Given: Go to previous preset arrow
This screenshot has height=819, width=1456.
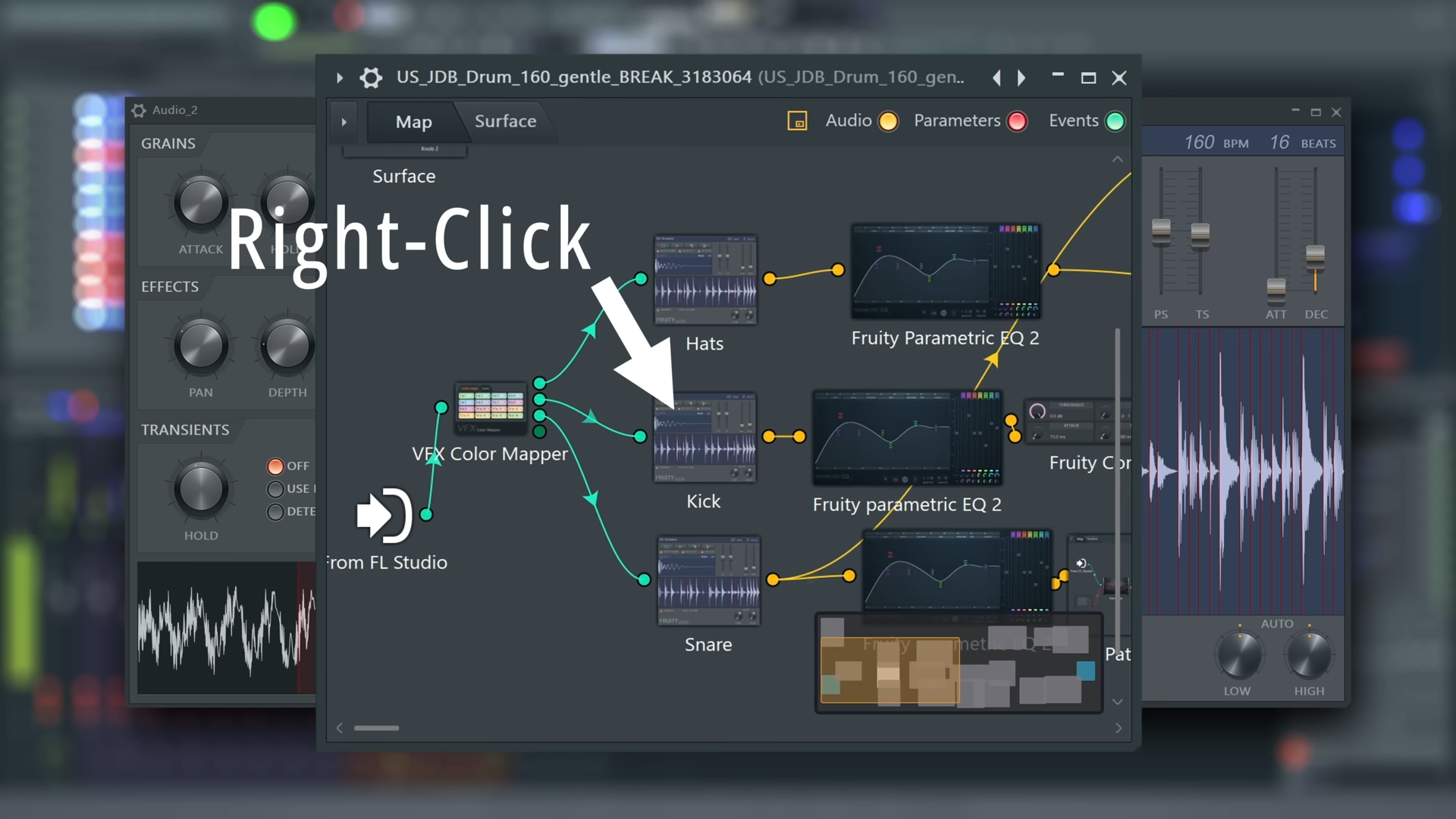Looking at the screenshot, I should pos(996,77).
